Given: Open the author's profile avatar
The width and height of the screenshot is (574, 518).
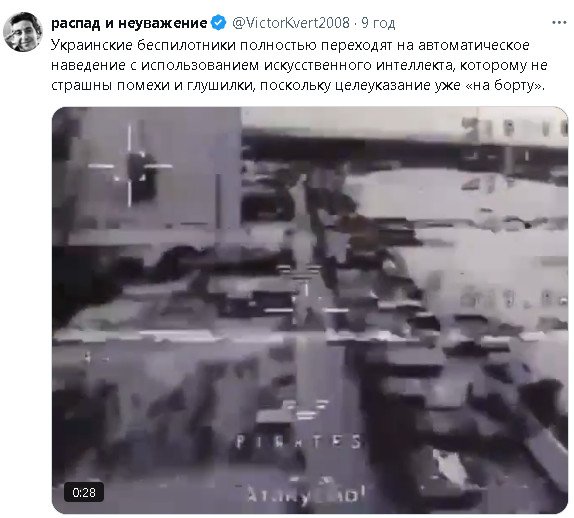Looking at the screenshot, I should click(23, 32).
